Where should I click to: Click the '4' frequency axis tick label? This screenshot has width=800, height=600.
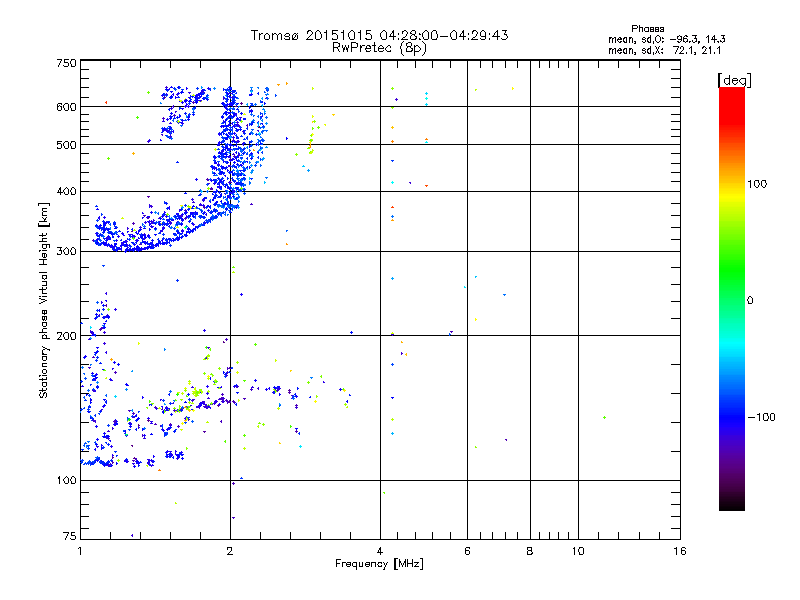[380, 551]
